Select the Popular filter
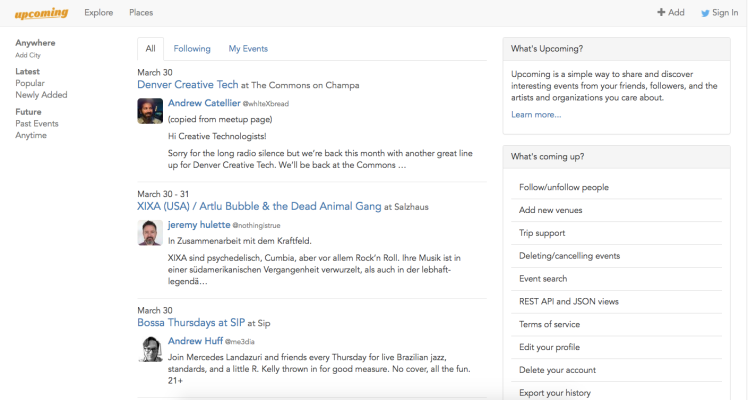The width and height of the screenshot is (748, 400). click(x=30, y=83)
